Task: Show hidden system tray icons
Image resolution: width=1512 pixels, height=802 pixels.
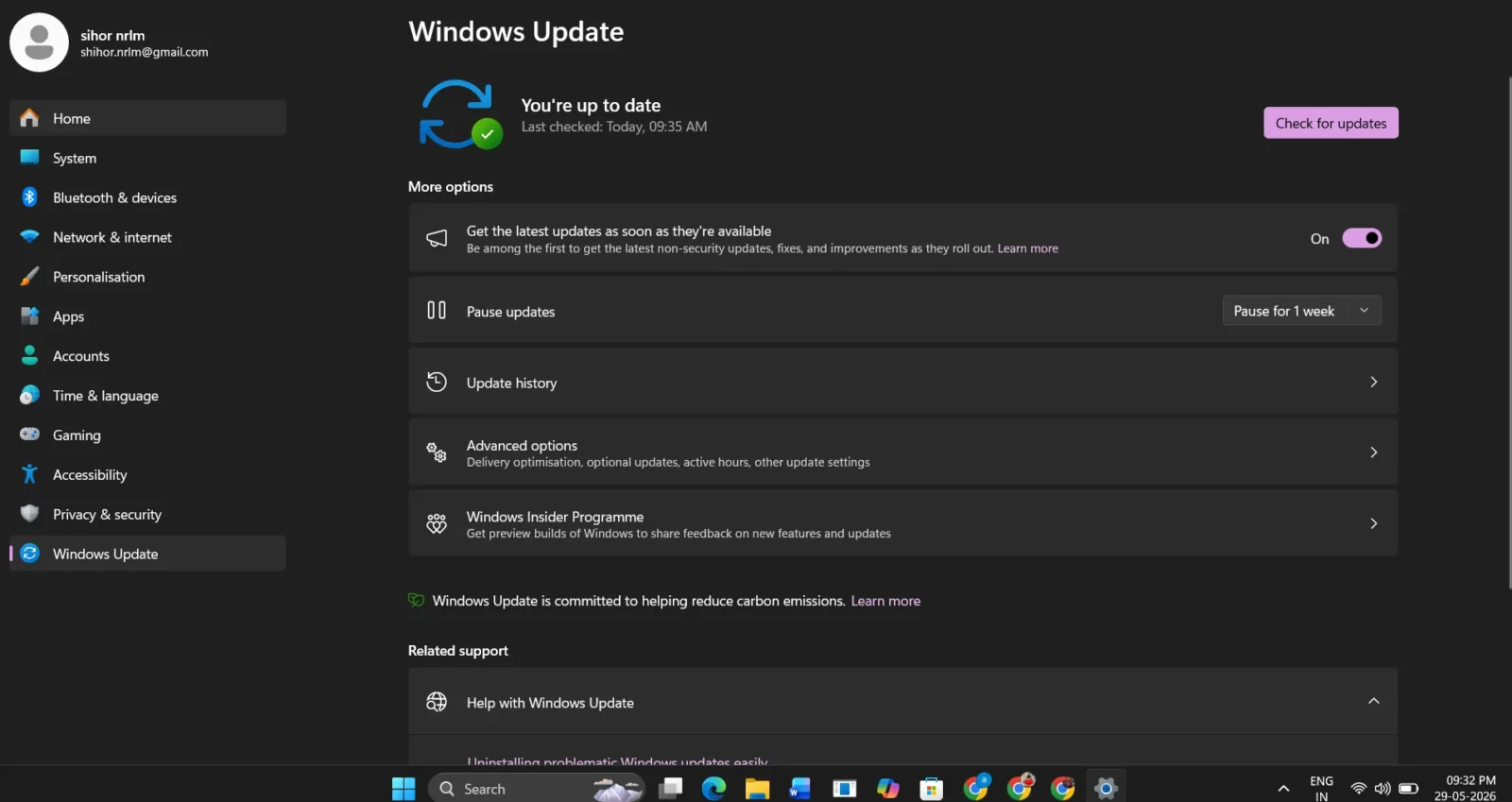Action: coord(1283,789)
